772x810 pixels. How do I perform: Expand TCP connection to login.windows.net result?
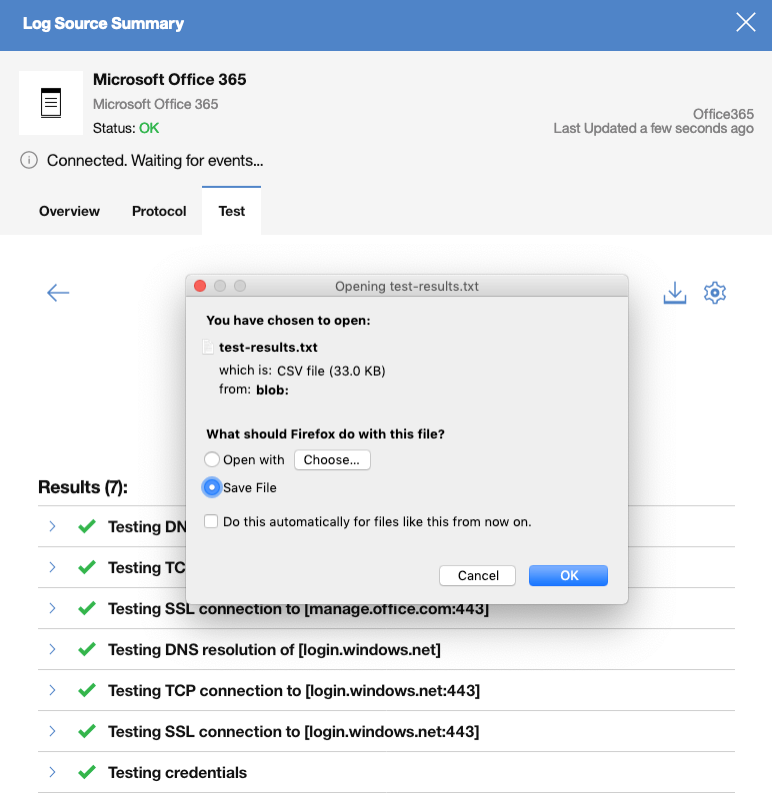tap(52, 690)
